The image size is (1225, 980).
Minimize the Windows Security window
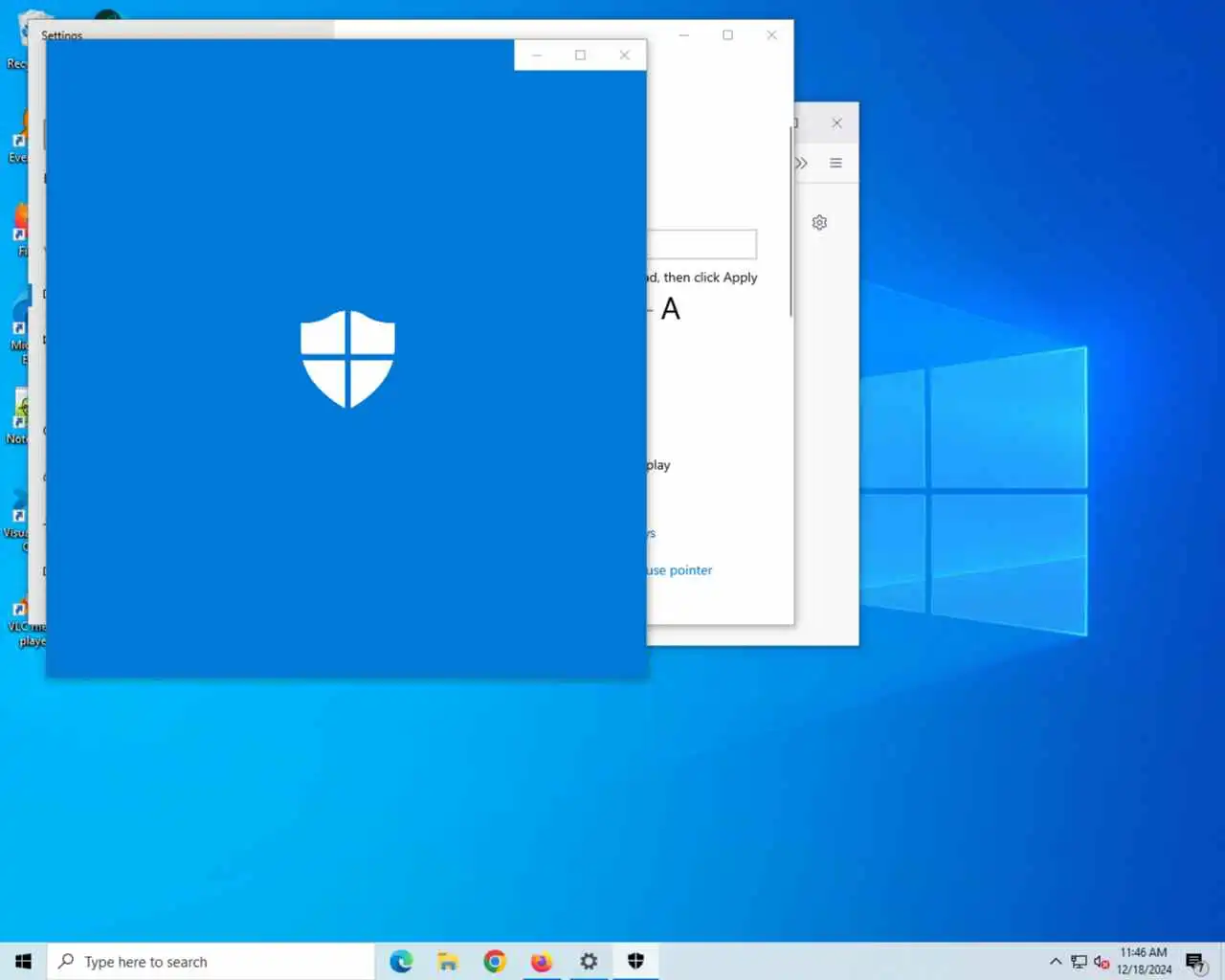pos(537,55)
